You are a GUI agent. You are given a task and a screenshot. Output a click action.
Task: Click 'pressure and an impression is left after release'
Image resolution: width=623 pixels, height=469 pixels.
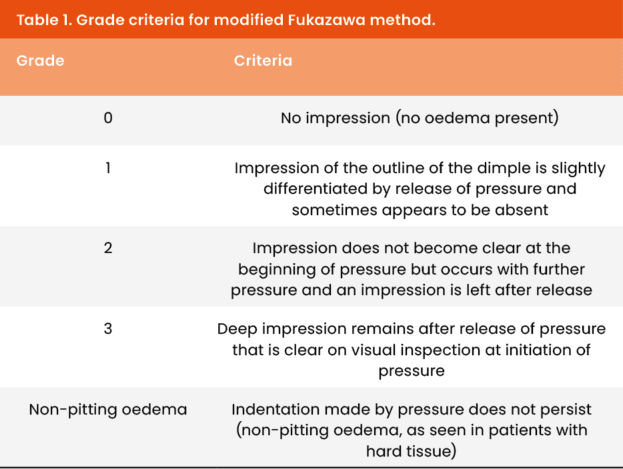tap(412, 290)
